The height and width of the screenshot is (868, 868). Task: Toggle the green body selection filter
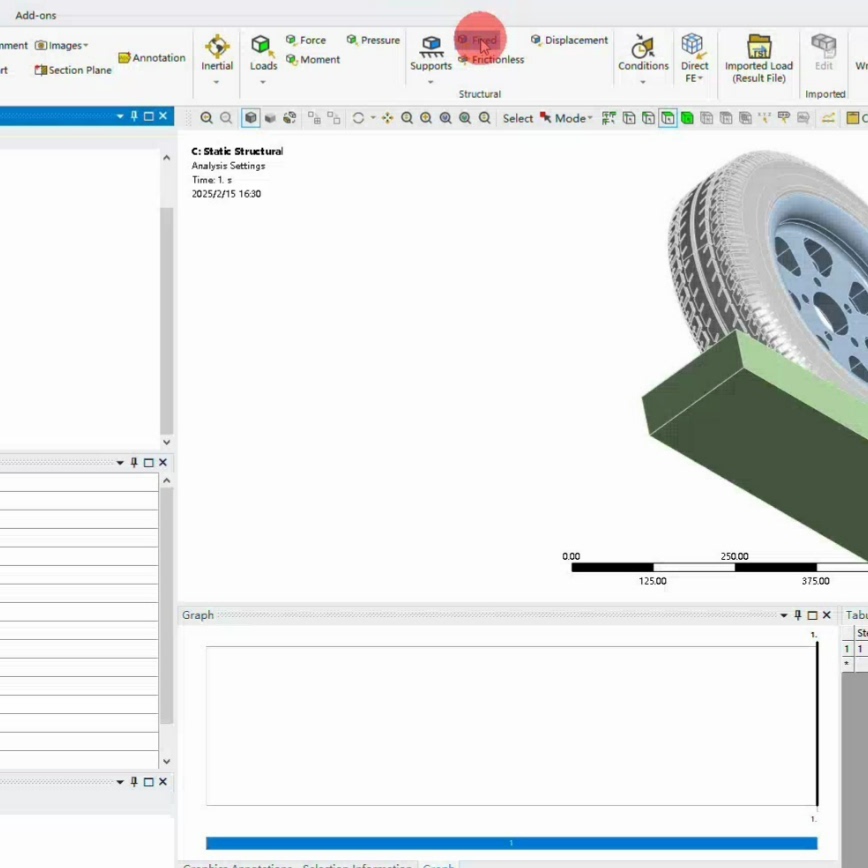687,118
